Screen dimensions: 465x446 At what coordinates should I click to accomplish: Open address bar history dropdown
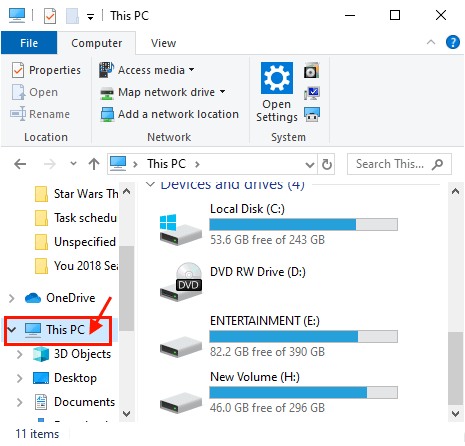pyautogui.click(x=310, y=164)
